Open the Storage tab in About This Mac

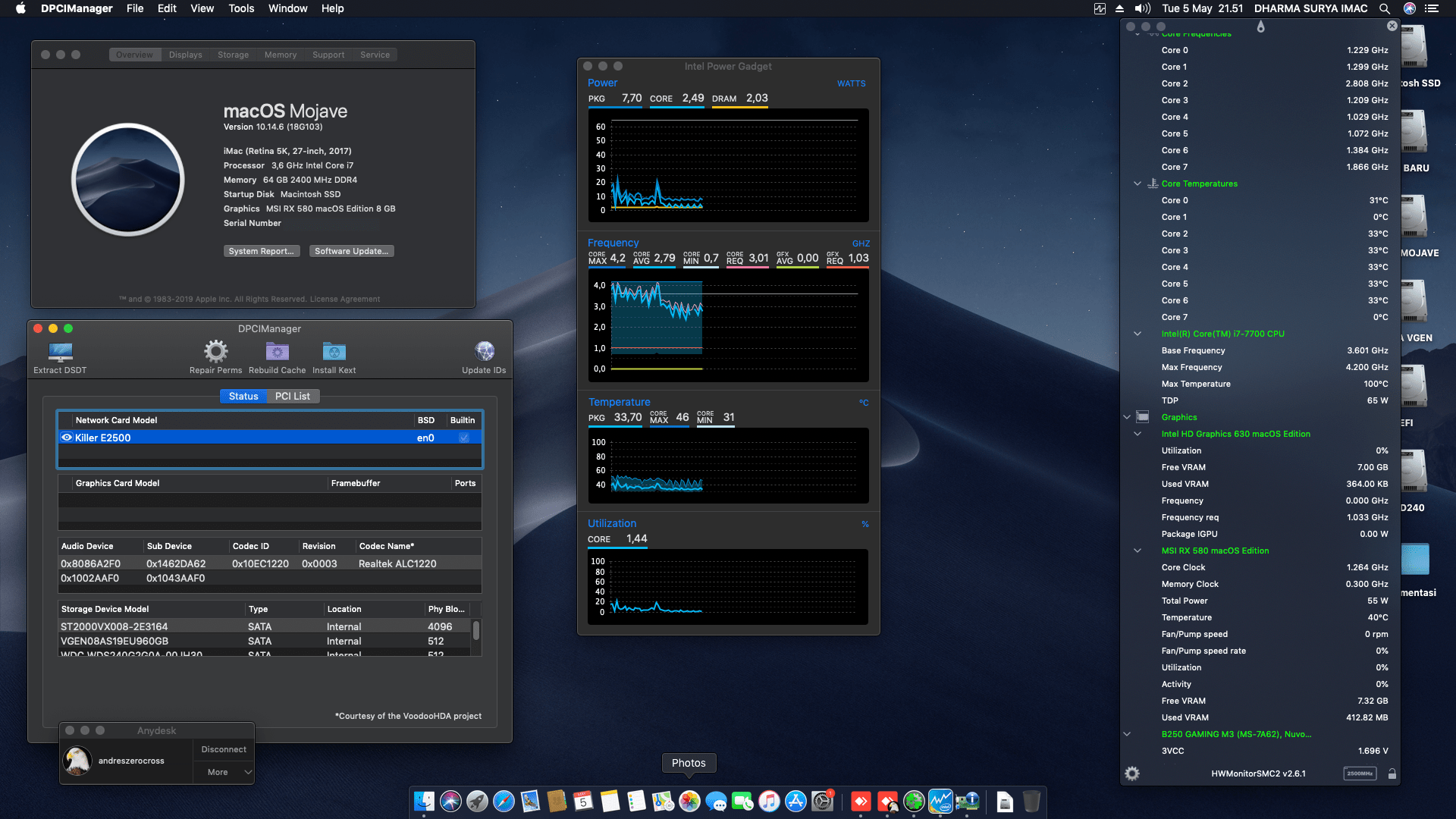coord(233,55)
